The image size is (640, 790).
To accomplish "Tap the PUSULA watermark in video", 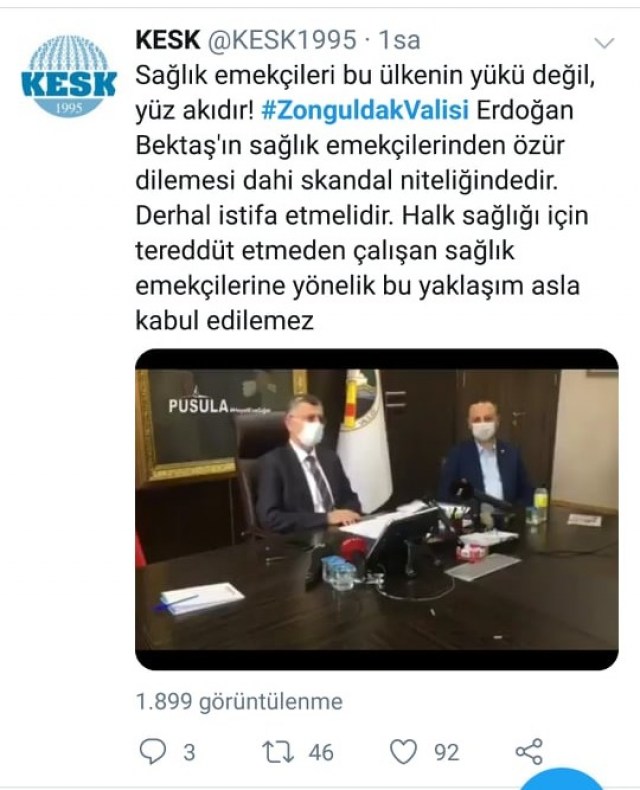I will click(x=199, y=406).
